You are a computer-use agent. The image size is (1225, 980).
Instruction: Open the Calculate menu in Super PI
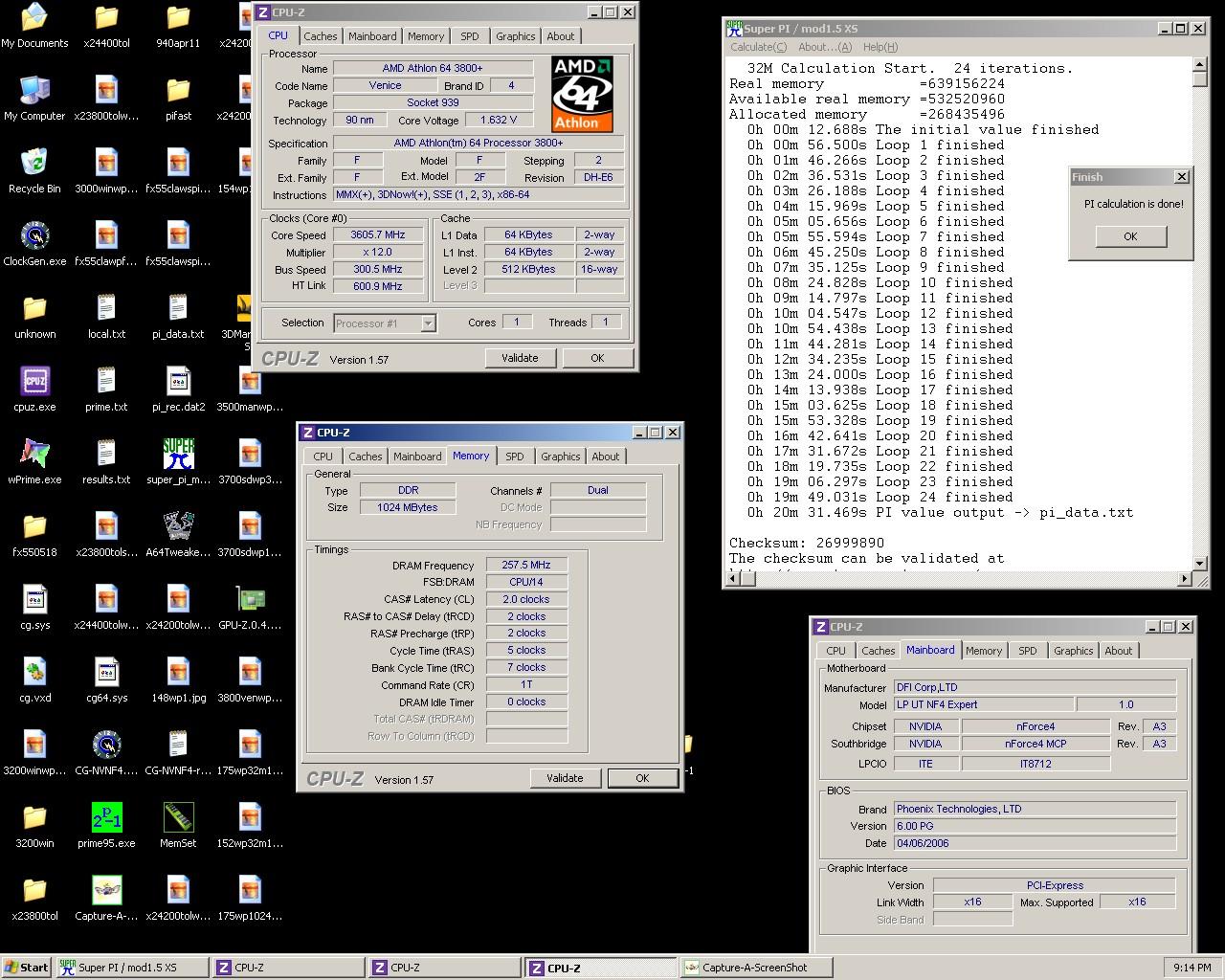click(x=758, y=47)
